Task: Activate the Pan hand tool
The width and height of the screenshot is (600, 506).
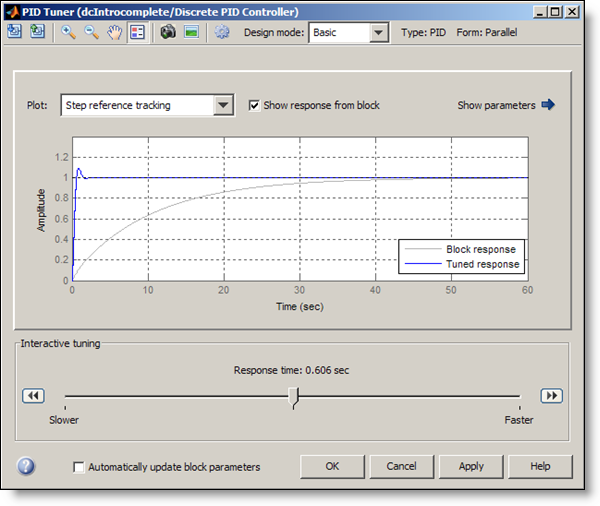Action: coord(115,32)
